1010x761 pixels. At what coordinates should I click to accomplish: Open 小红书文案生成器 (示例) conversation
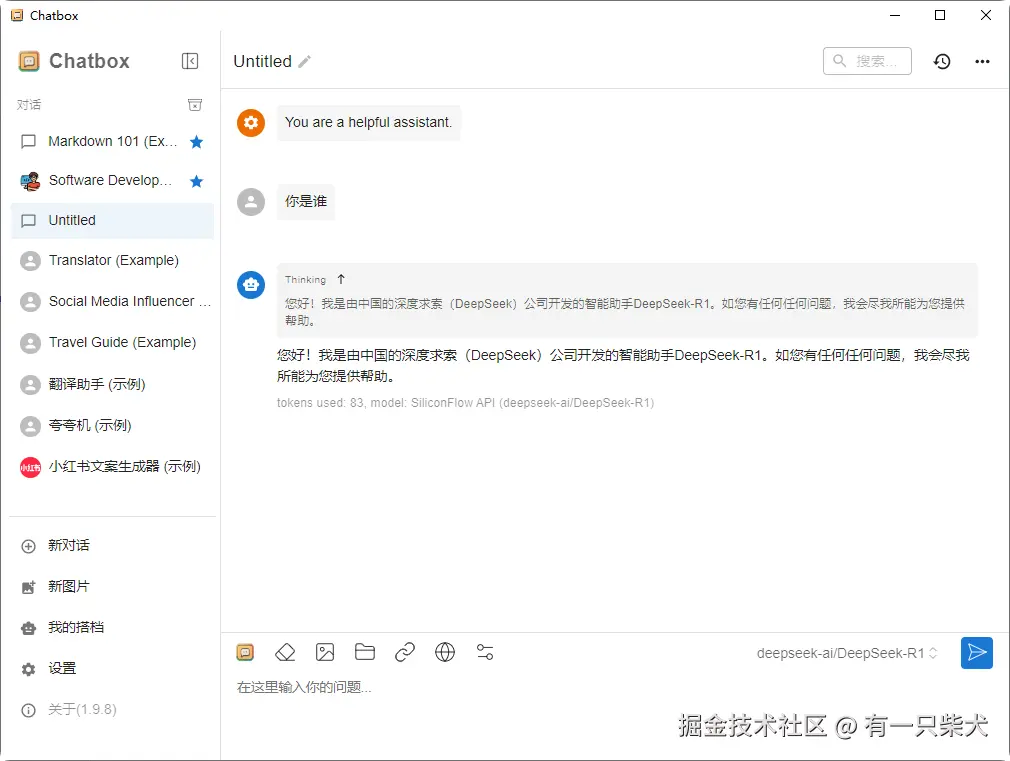click(113, 467)
